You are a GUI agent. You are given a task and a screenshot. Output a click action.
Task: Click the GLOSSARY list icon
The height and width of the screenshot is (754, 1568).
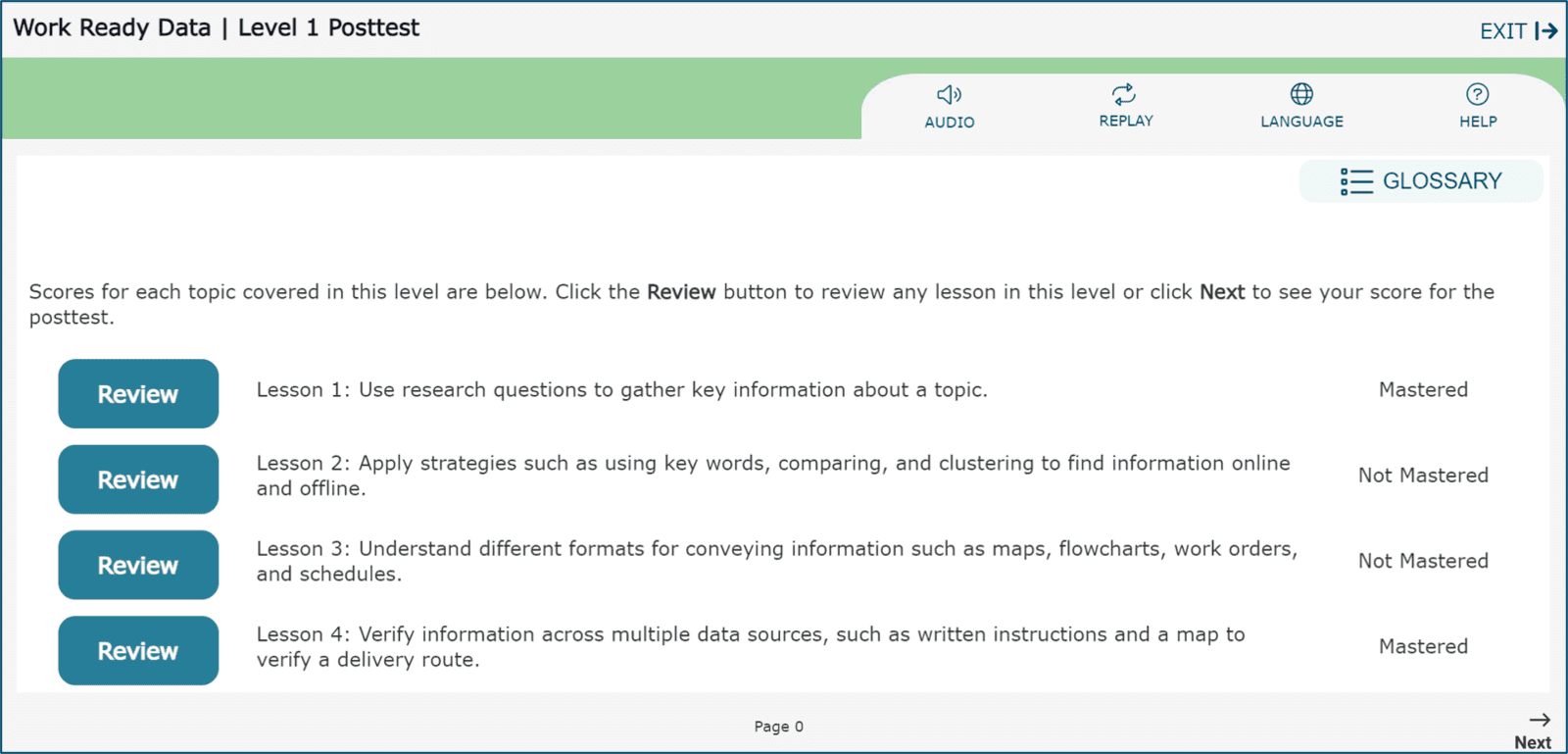[x=1356, y=181]
